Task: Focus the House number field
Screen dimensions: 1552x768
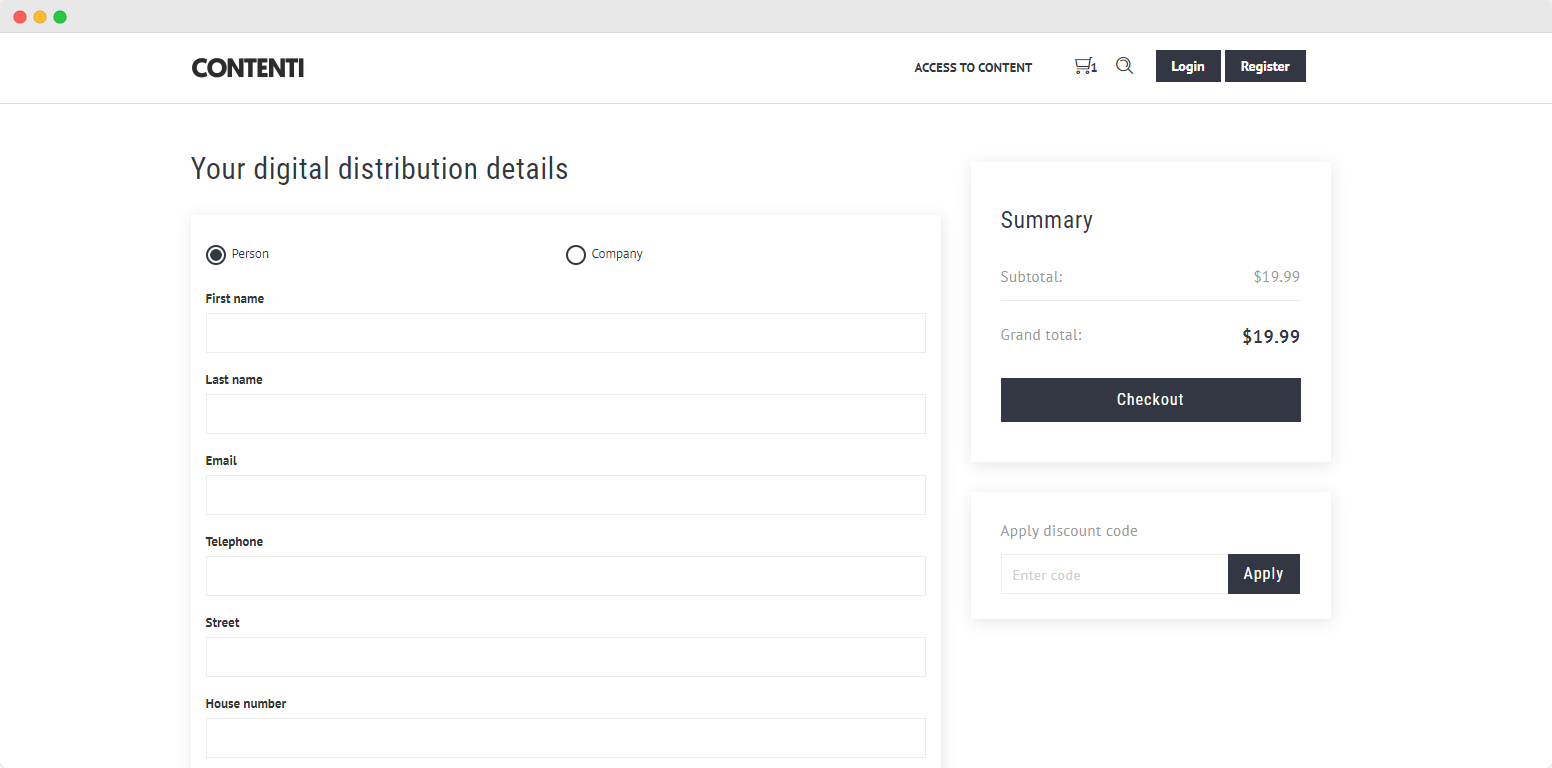Action: (x=566, y=738)
